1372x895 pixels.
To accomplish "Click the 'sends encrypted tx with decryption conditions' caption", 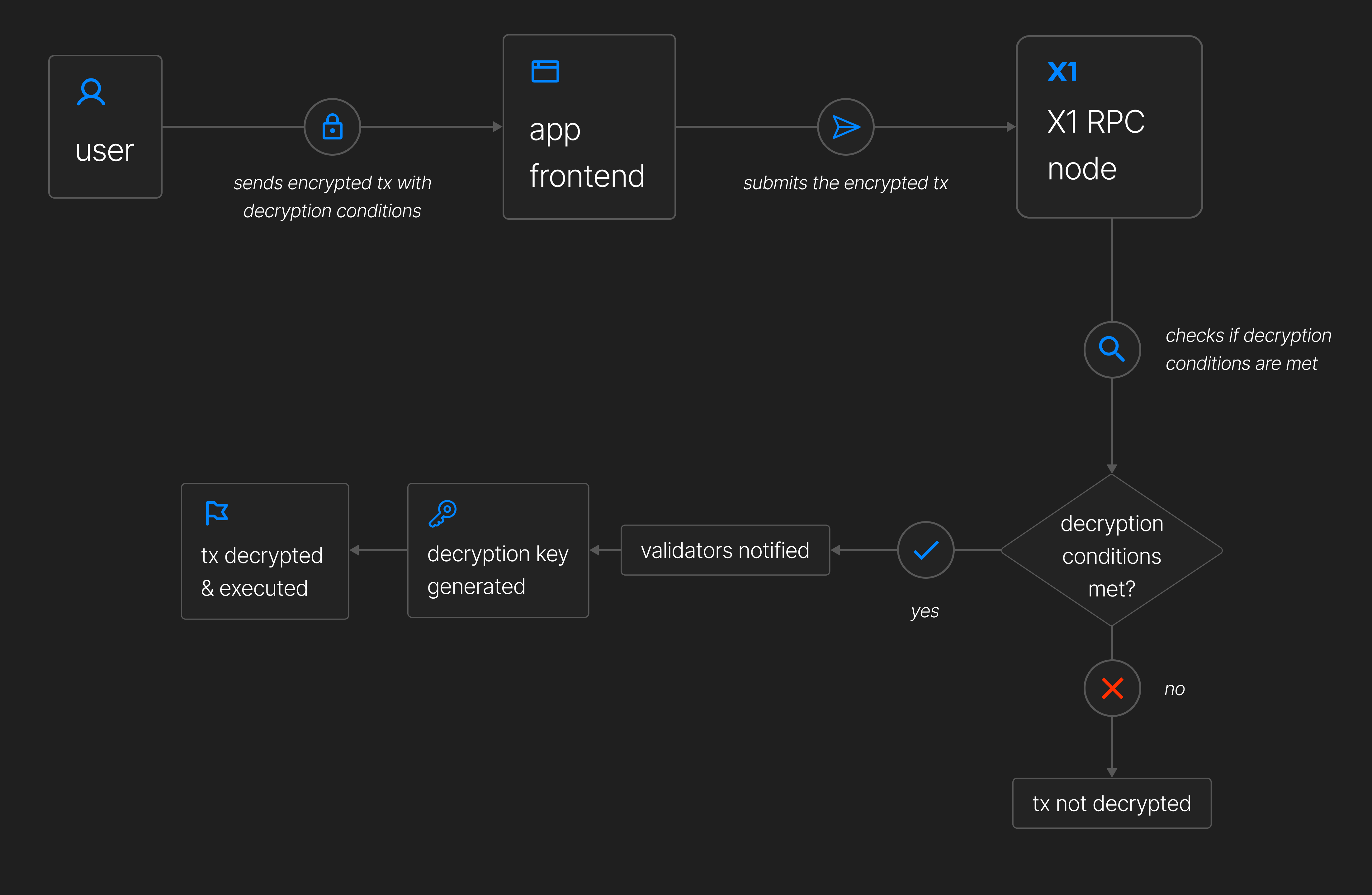I will (332, 197).
